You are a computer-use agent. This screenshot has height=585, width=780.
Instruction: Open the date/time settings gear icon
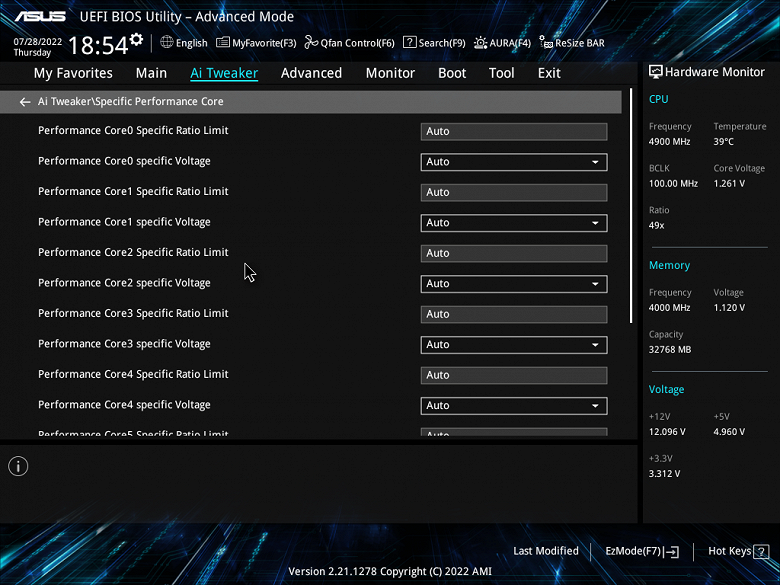point(136,39)
